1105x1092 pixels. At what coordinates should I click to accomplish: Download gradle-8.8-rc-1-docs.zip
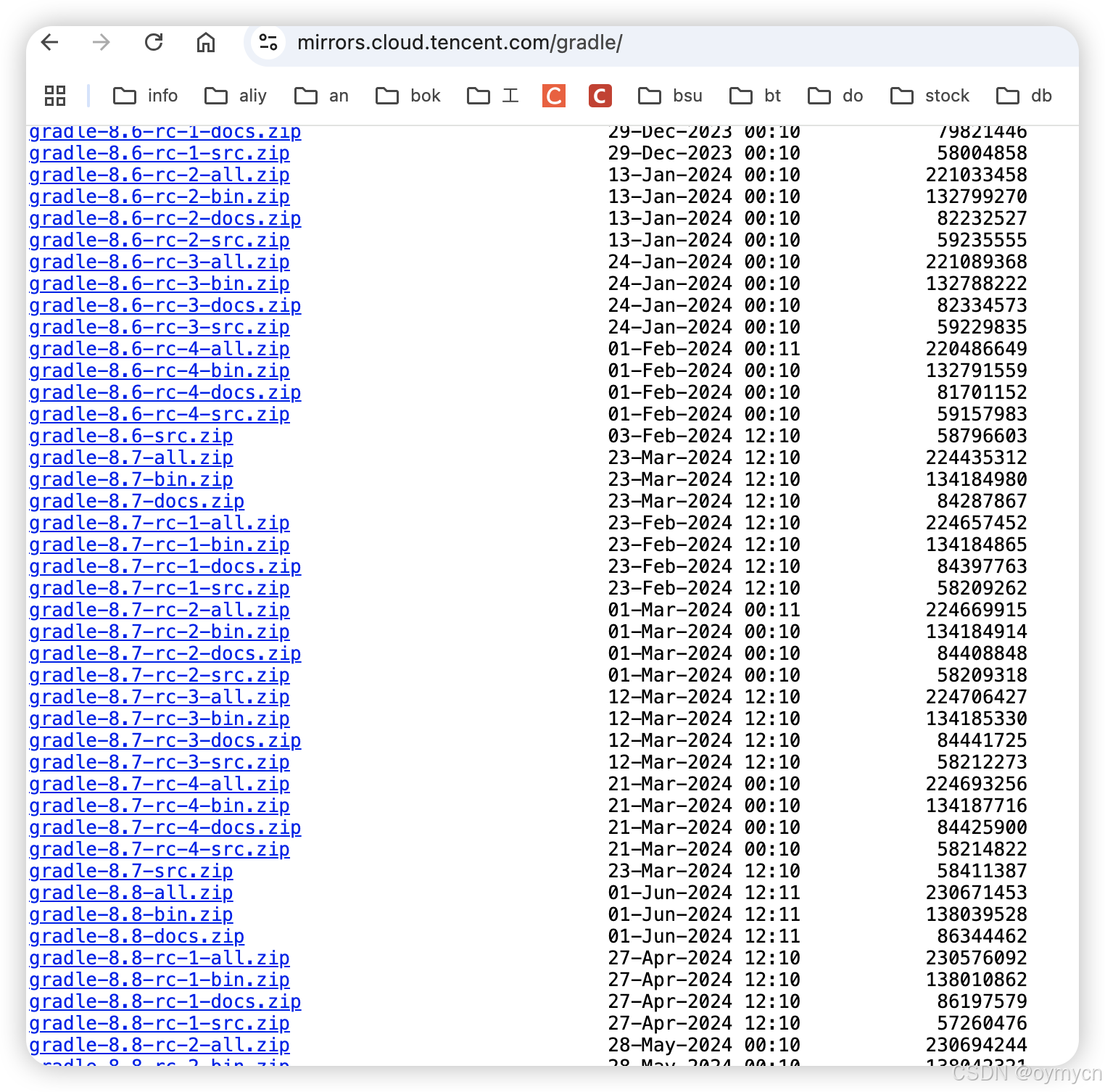click(165, 1001)
